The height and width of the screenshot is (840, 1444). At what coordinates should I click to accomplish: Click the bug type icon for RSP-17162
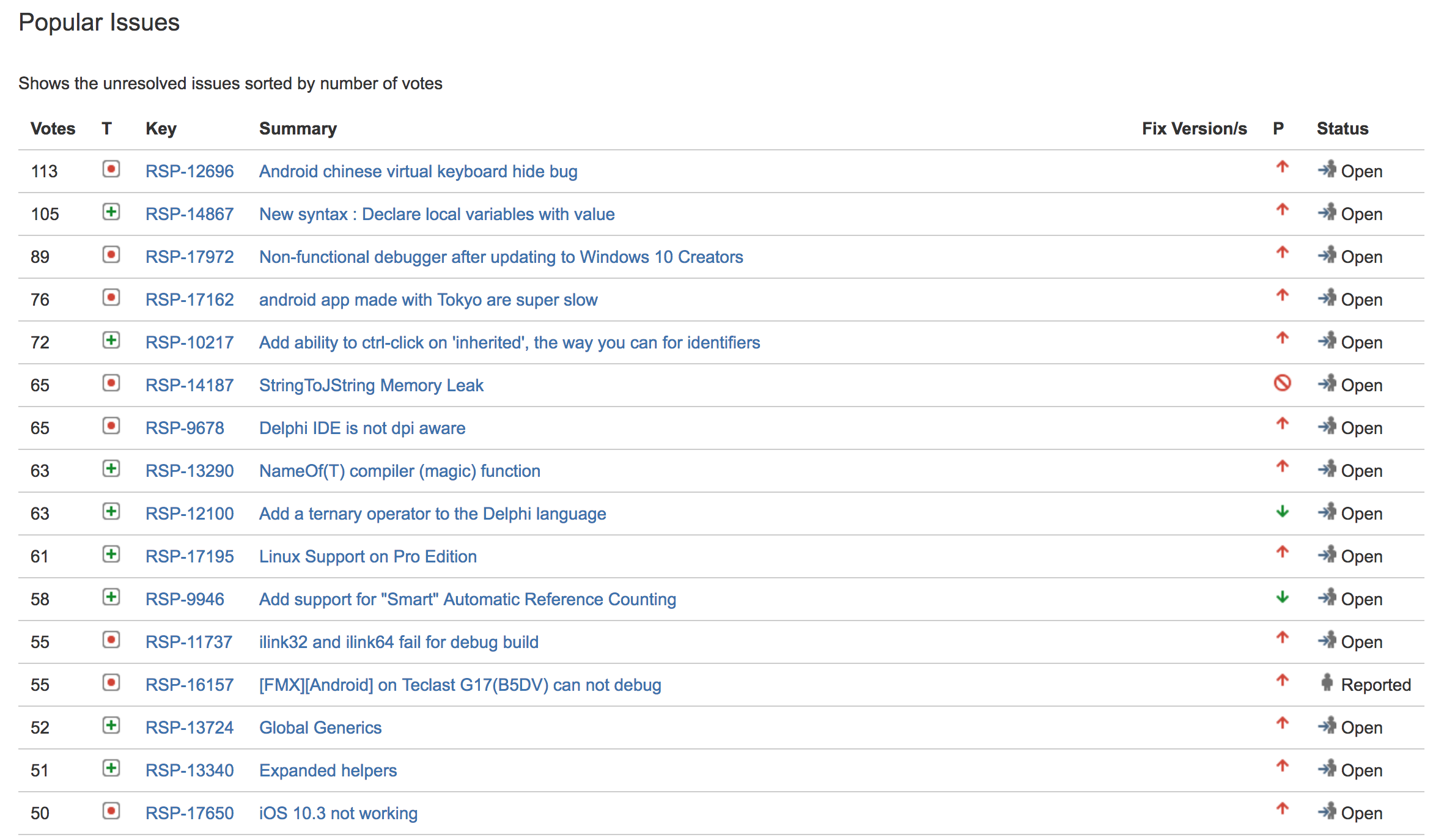click(111, 297)
